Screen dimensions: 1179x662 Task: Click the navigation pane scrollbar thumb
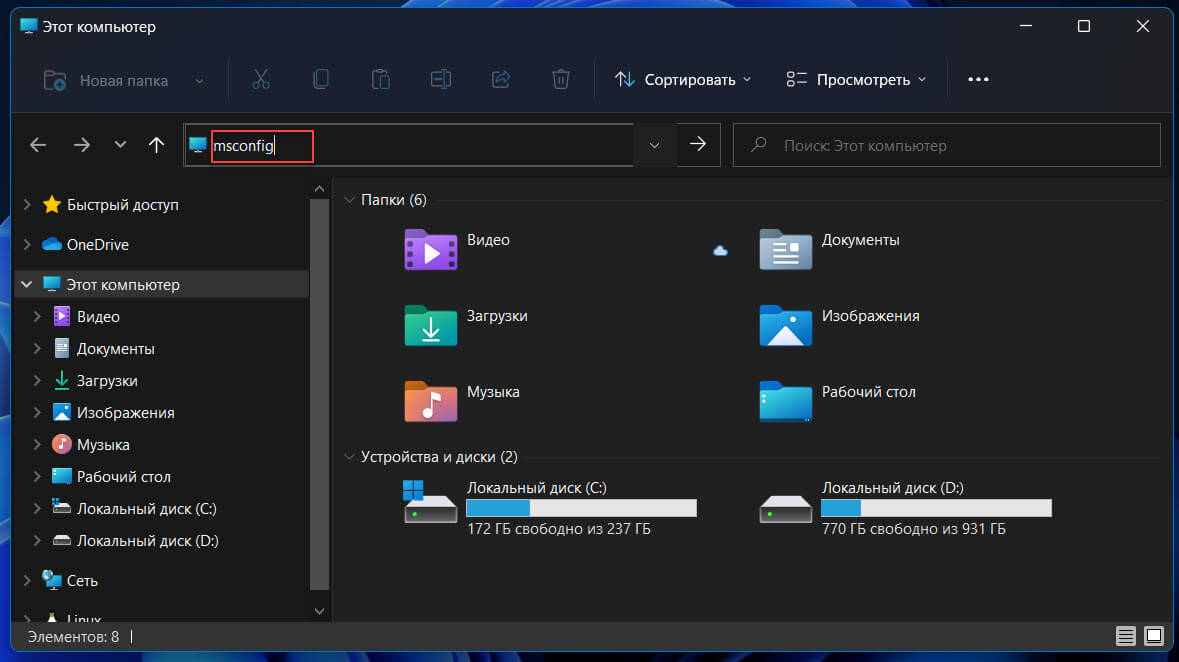[x=320, y=394]
